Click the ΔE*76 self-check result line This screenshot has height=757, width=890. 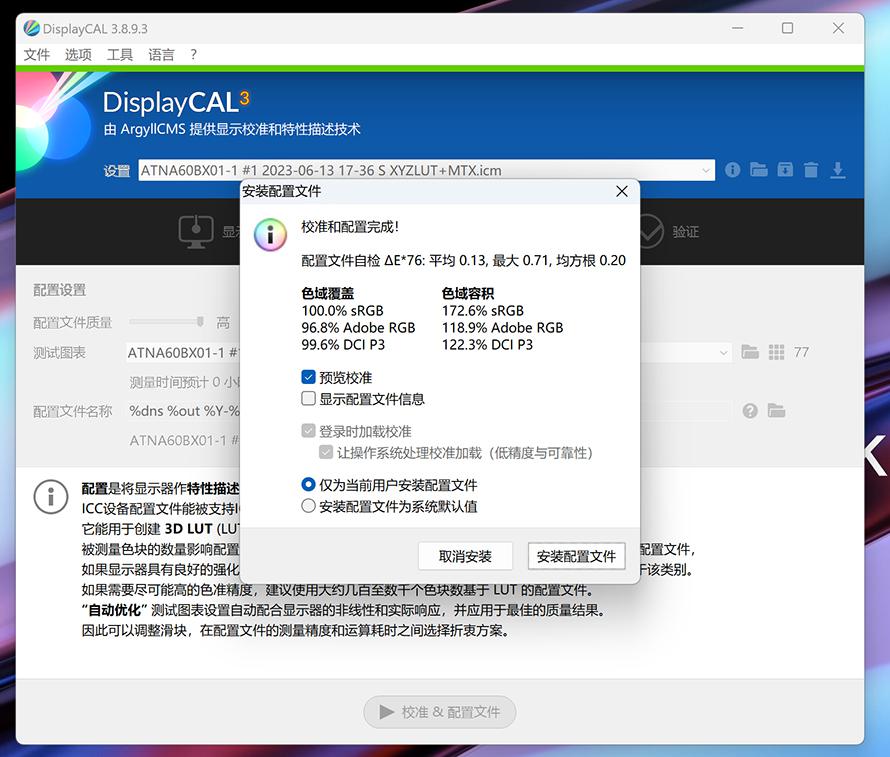click(463, 260)
